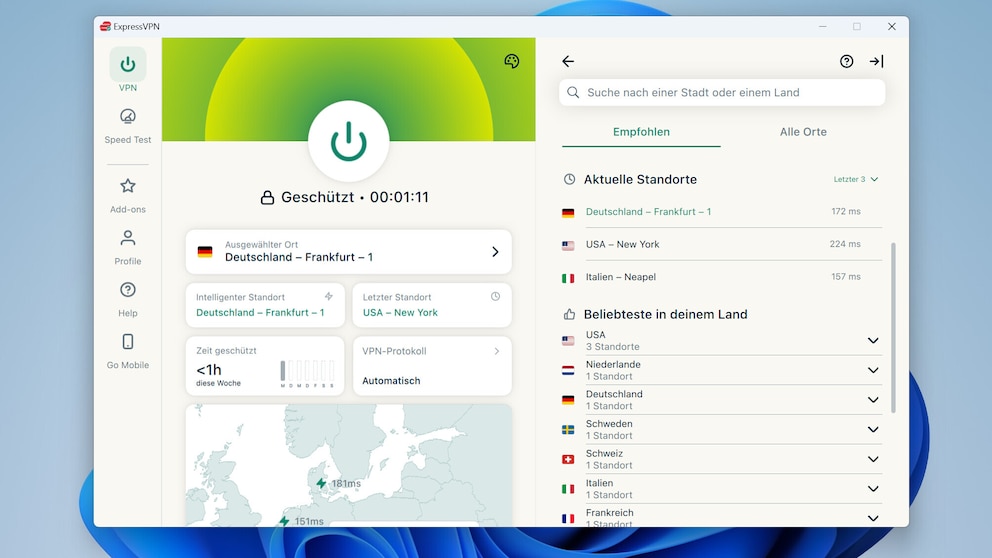Open the VPN-Protokoll settings card
Image resolution: width=992 pixels, height=558 pixels.
[431, 366]
